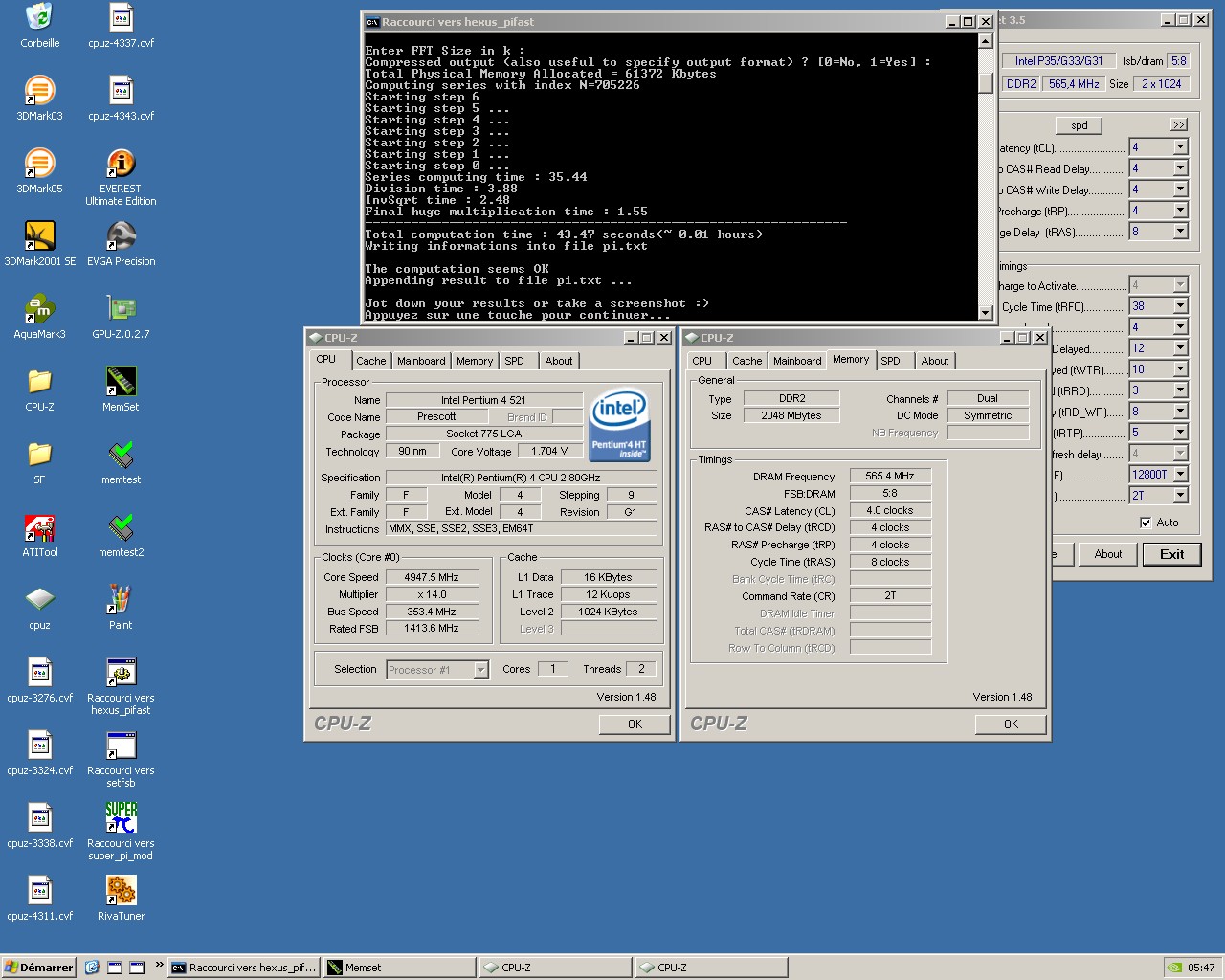Switch to Cache tab in right CPU-Z
Screen dimensions: 1225x980
click(747, 361)
